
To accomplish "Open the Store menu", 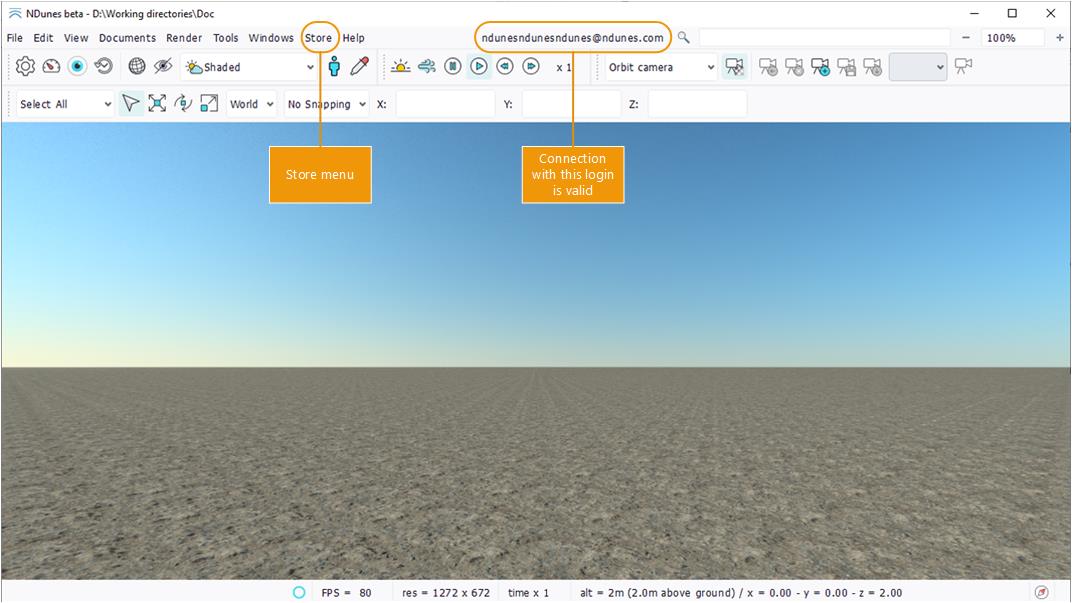I will pyautogui.click(x=318, y=38).
